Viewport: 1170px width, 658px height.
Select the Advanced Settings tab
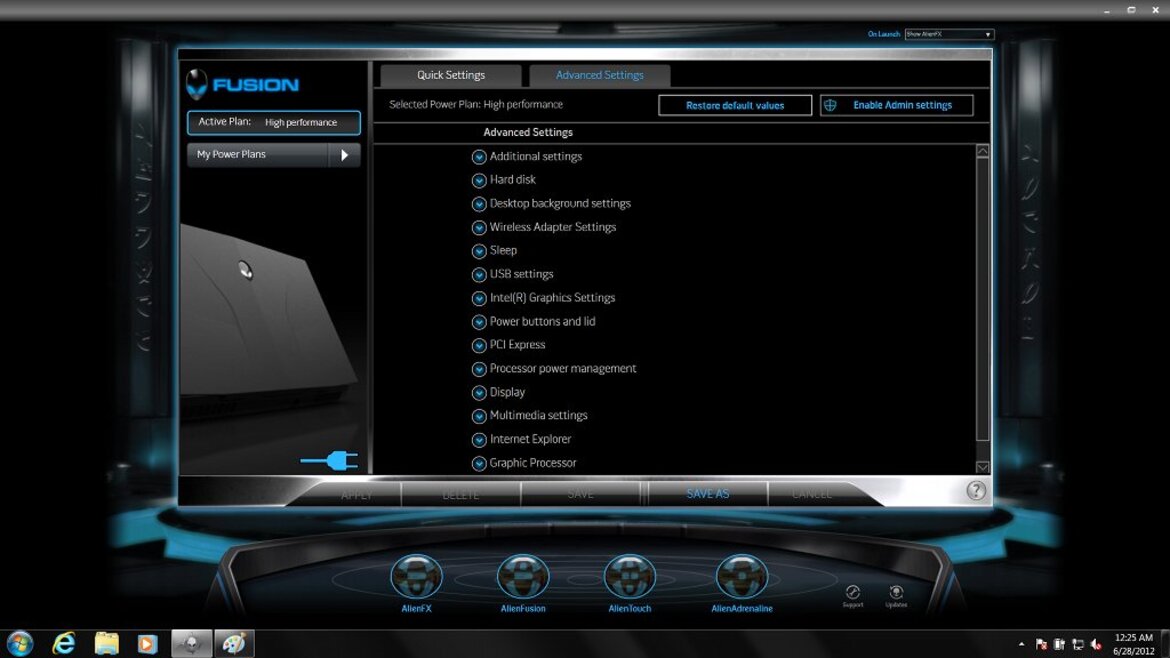tap(599, 75)
